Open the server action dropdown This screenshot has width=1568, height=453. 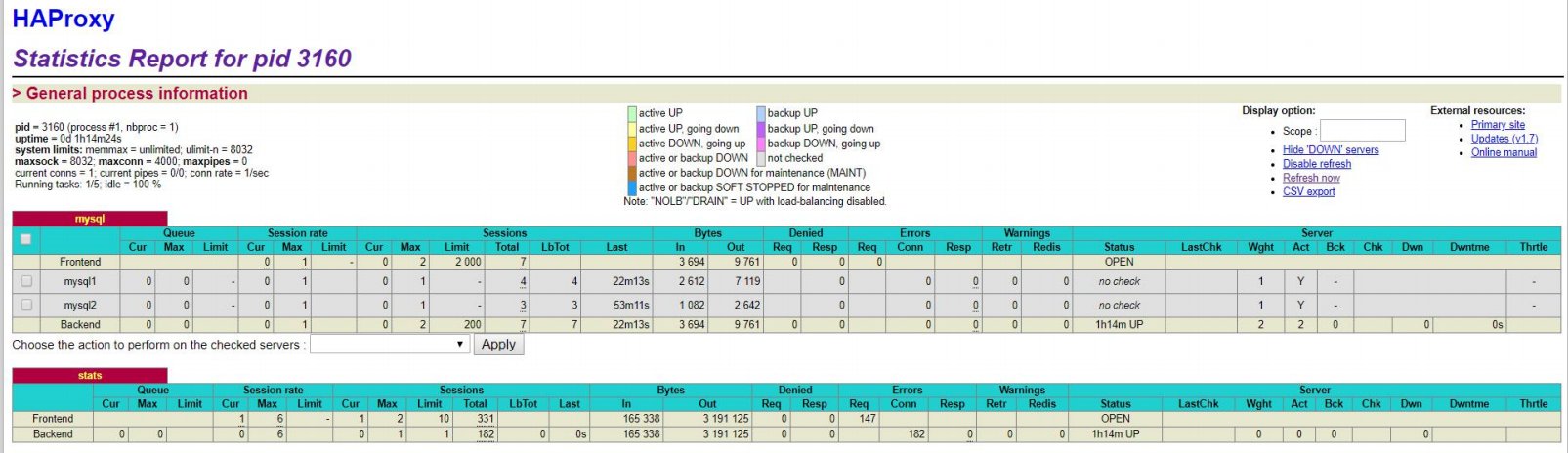click(391, 345)
